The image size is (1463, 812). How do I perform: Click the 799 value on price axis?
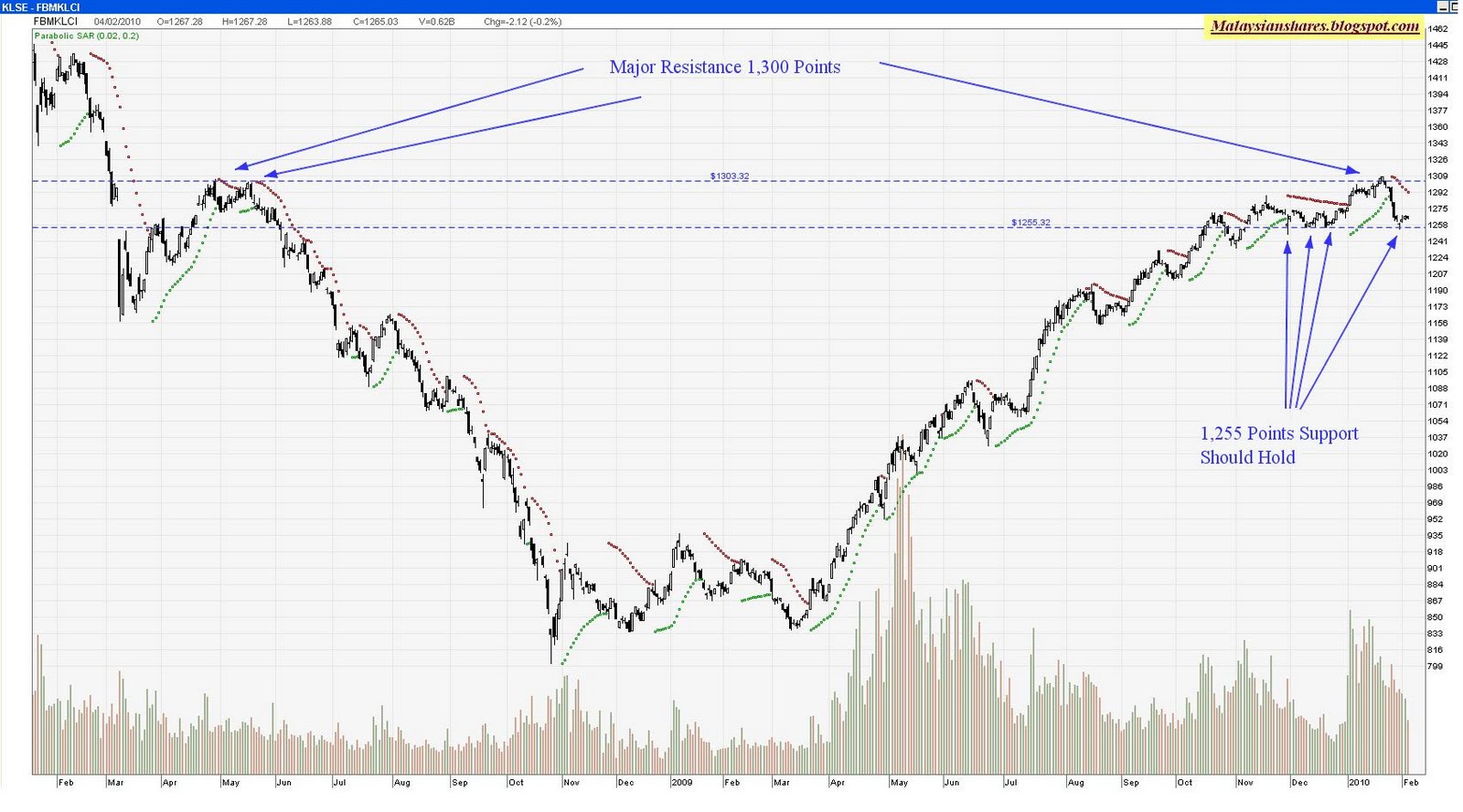[1436, 666]
